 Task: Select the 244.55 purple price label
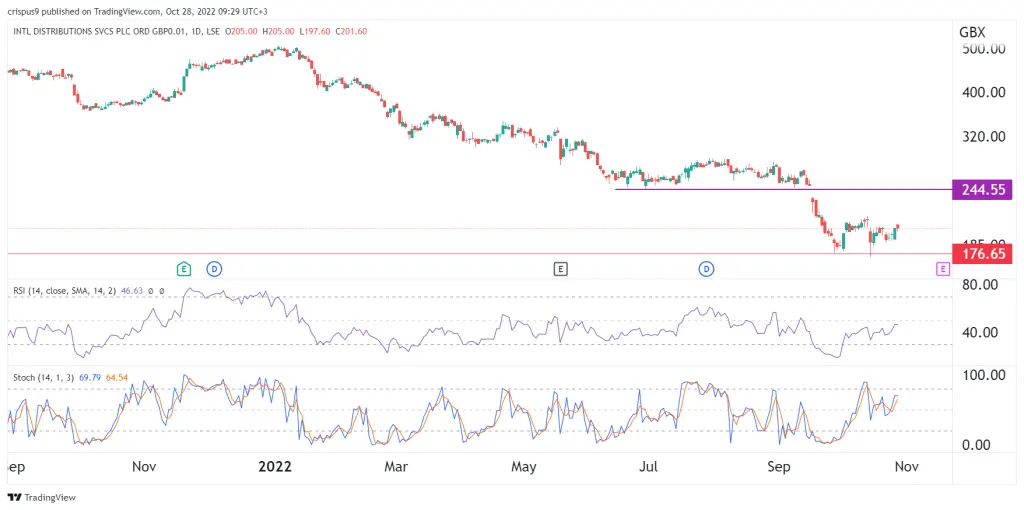[983, 190]
